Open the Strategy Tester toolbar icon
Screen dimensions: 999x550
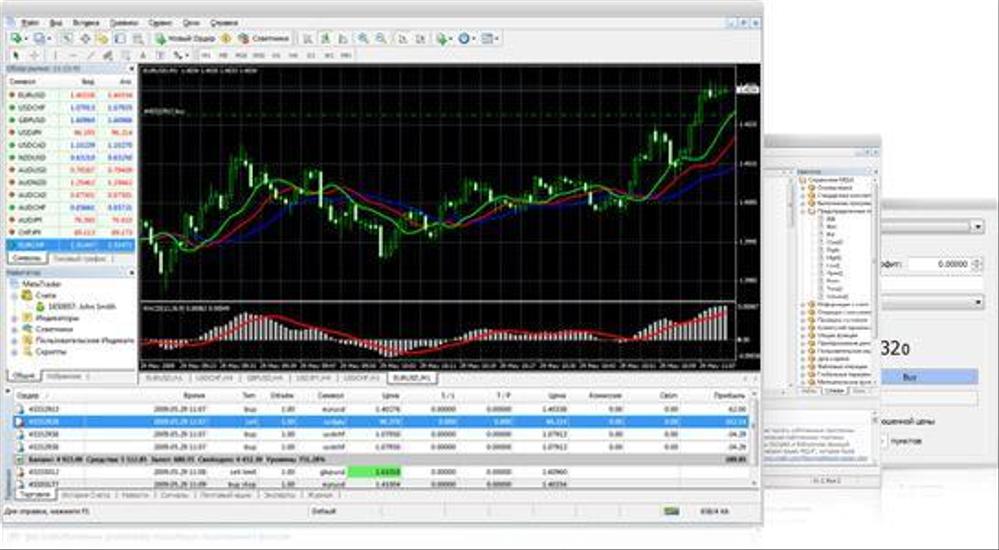pyautogui.click(x=137, y=39)
